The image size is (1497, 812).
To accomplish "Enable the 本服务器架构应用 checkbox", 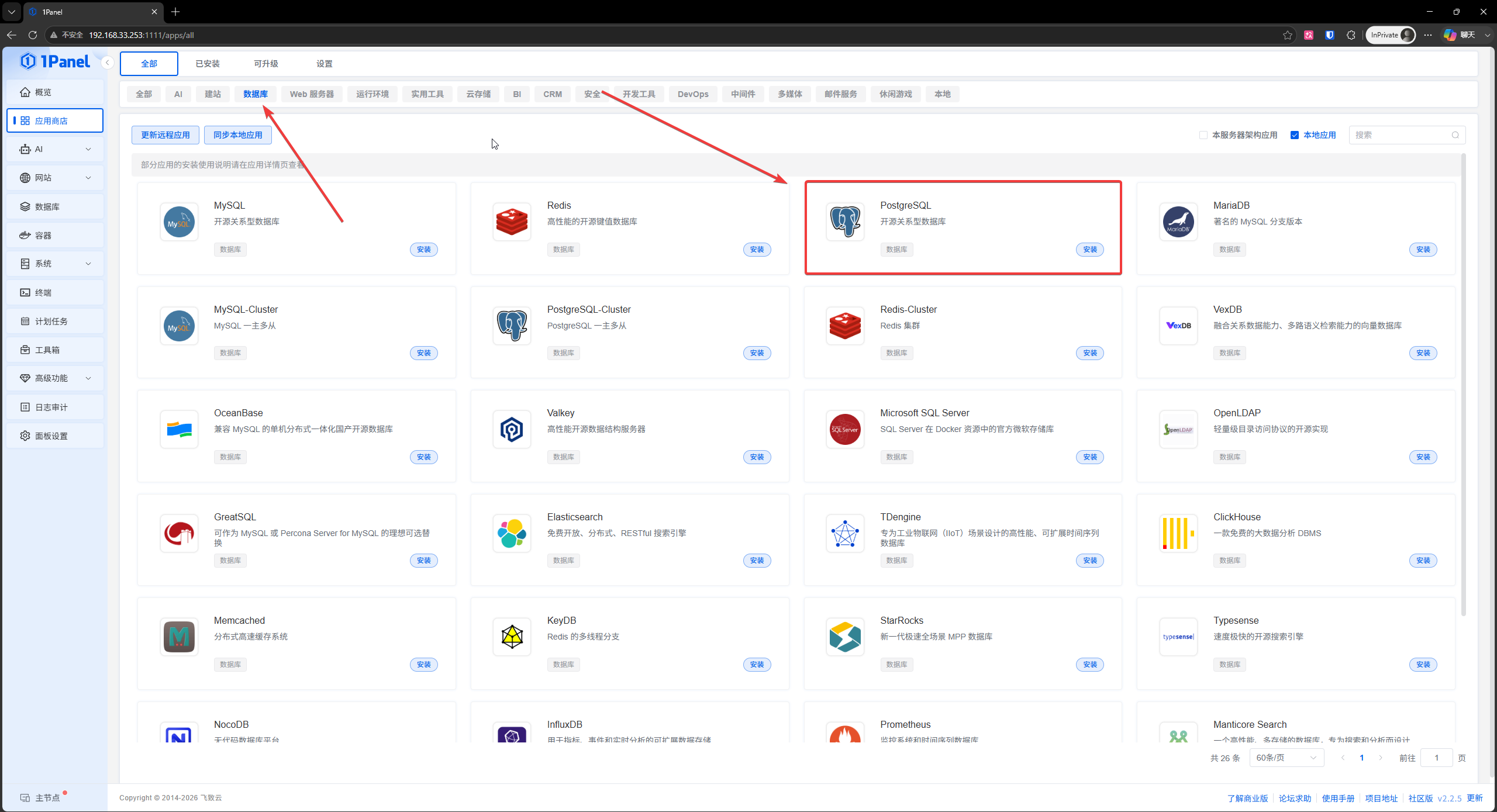I will [1203, 135].
